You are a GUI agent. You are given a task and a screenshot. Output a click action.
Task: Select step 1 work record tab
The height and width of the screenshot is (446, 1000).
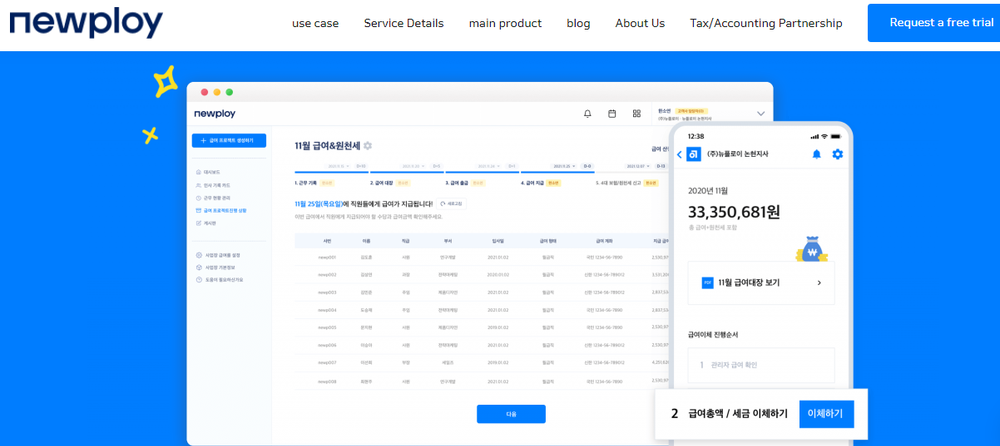[x=315, y=183]
